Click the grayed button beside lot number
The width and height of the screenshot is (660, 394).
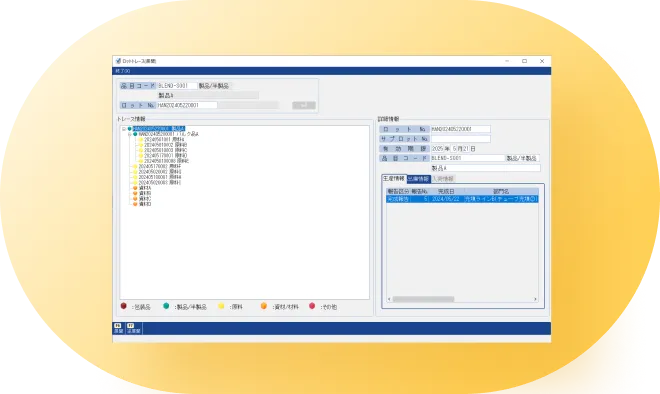click(x=303, y=105)
